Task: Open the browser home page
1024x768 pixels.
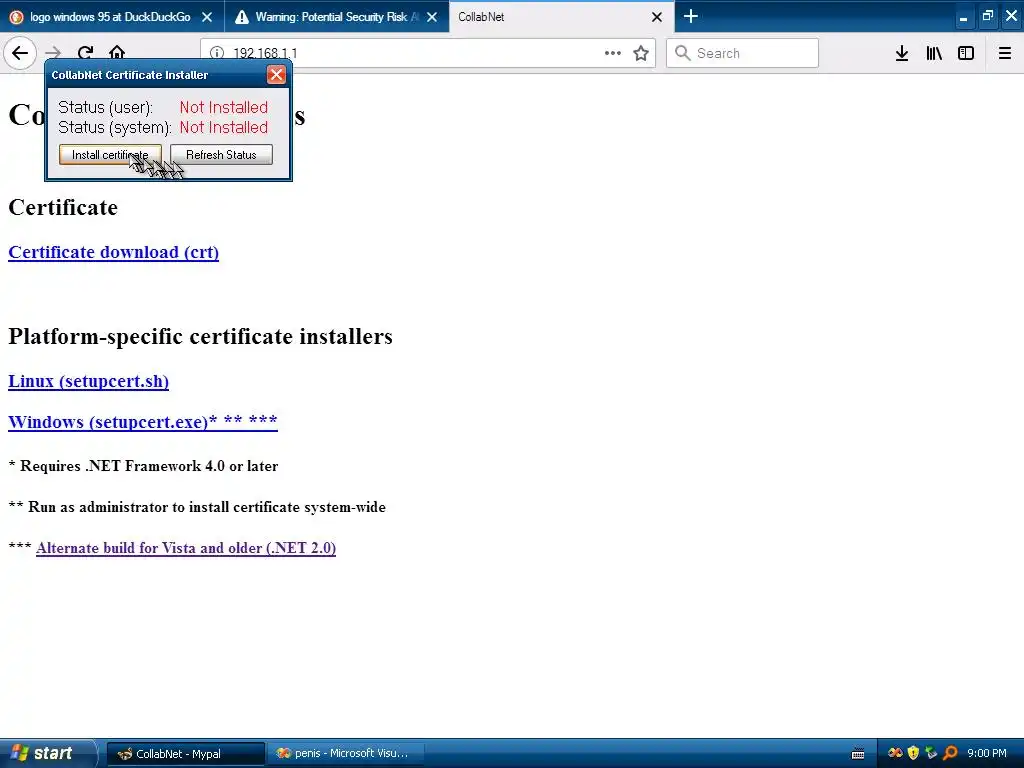Action: tap(117, 53)
